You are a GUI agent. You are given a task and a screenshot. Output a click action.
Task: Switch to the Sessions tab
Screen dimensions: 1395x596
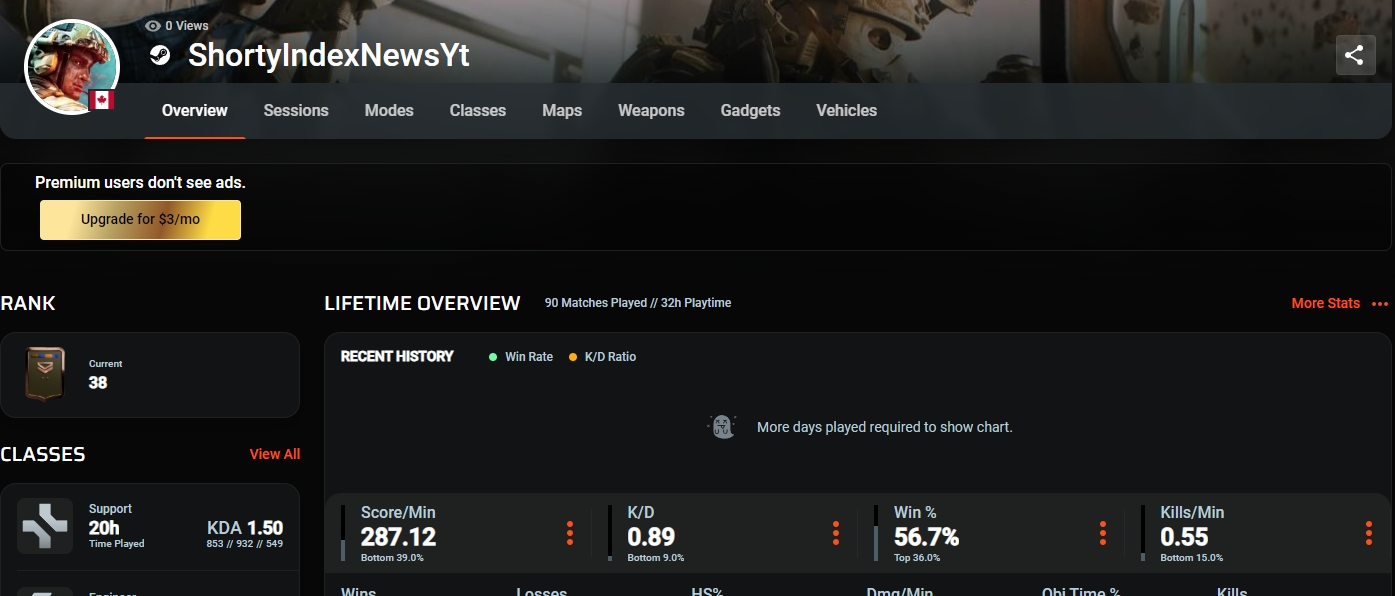[296, 110]
